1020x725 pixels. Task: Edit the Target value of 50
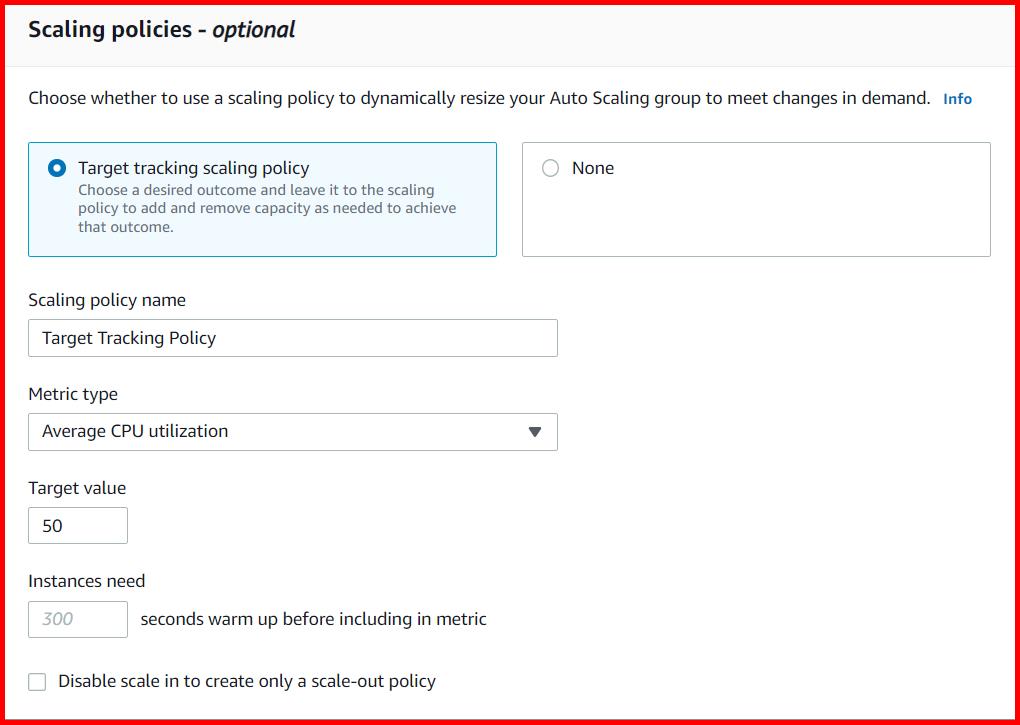pos(78,525)
